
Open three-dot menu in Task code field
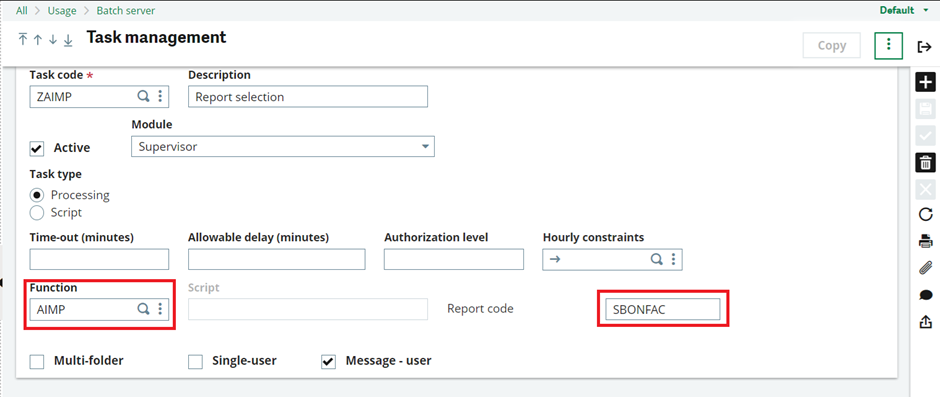point(160,96)
